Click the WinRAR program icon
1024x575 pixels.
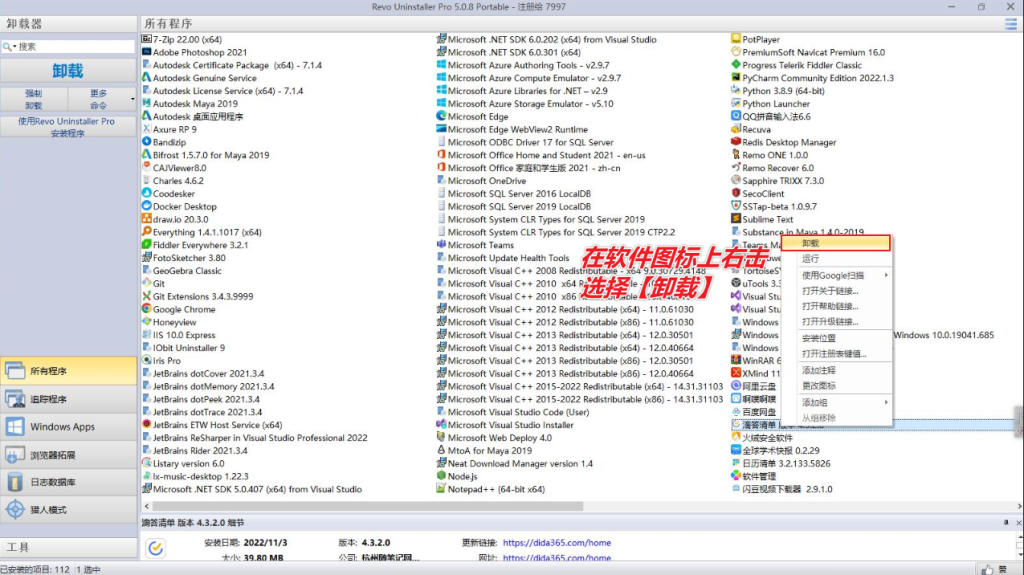tap(736, 360)
